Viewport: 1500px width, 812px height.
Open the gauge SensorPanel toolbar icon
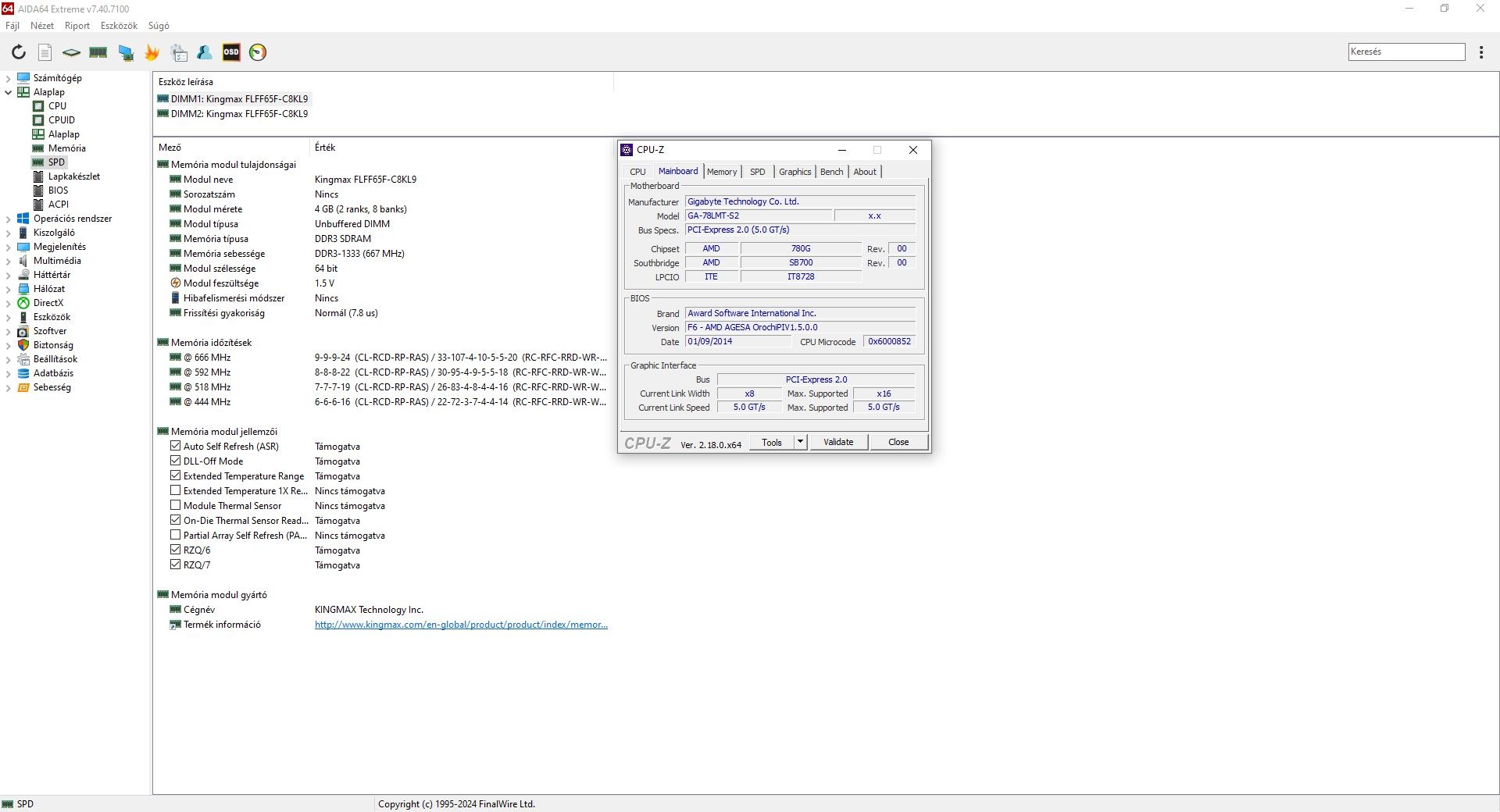click(258, 52)
